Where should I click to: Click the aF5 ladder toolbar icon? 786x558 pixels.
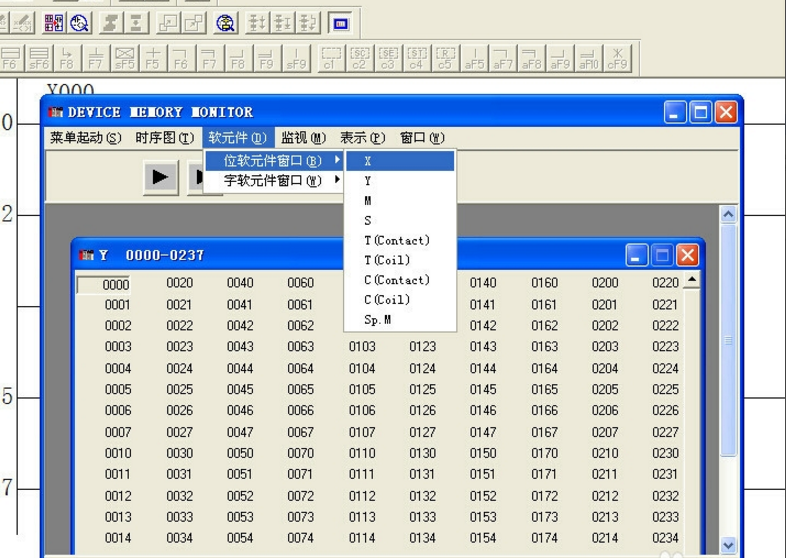click(474, 58)
